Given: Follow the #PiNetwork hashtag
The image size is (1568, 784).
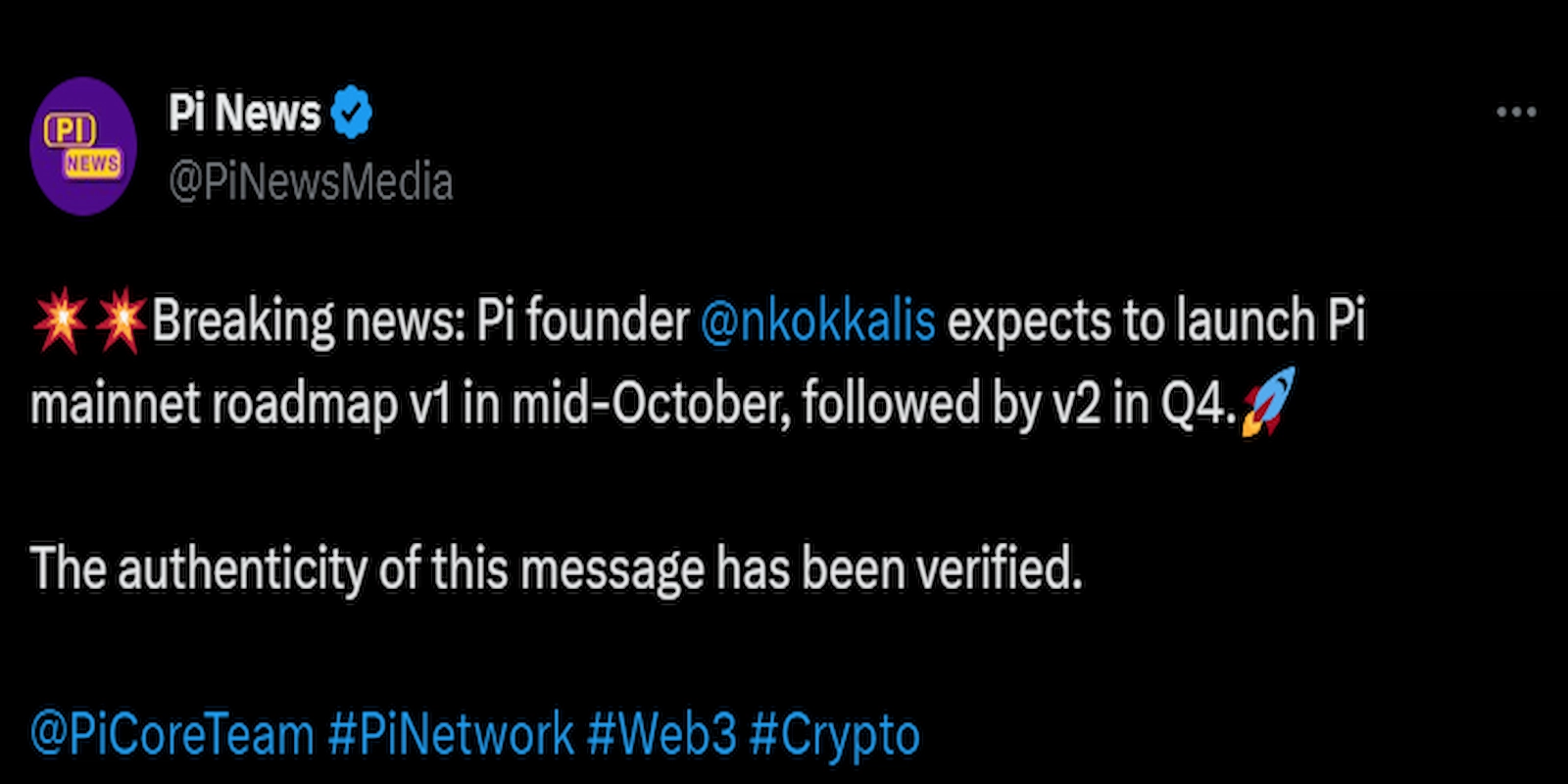Looking at the screenshot, I should pyautogui.click(x=451, y=735).
